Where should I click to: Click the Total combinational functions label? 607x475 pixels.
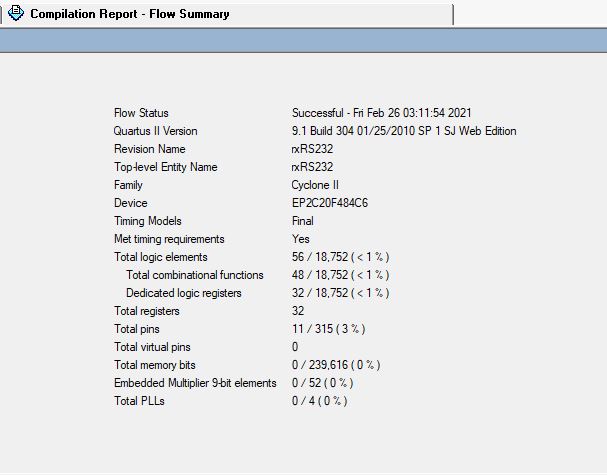[194, 275]
